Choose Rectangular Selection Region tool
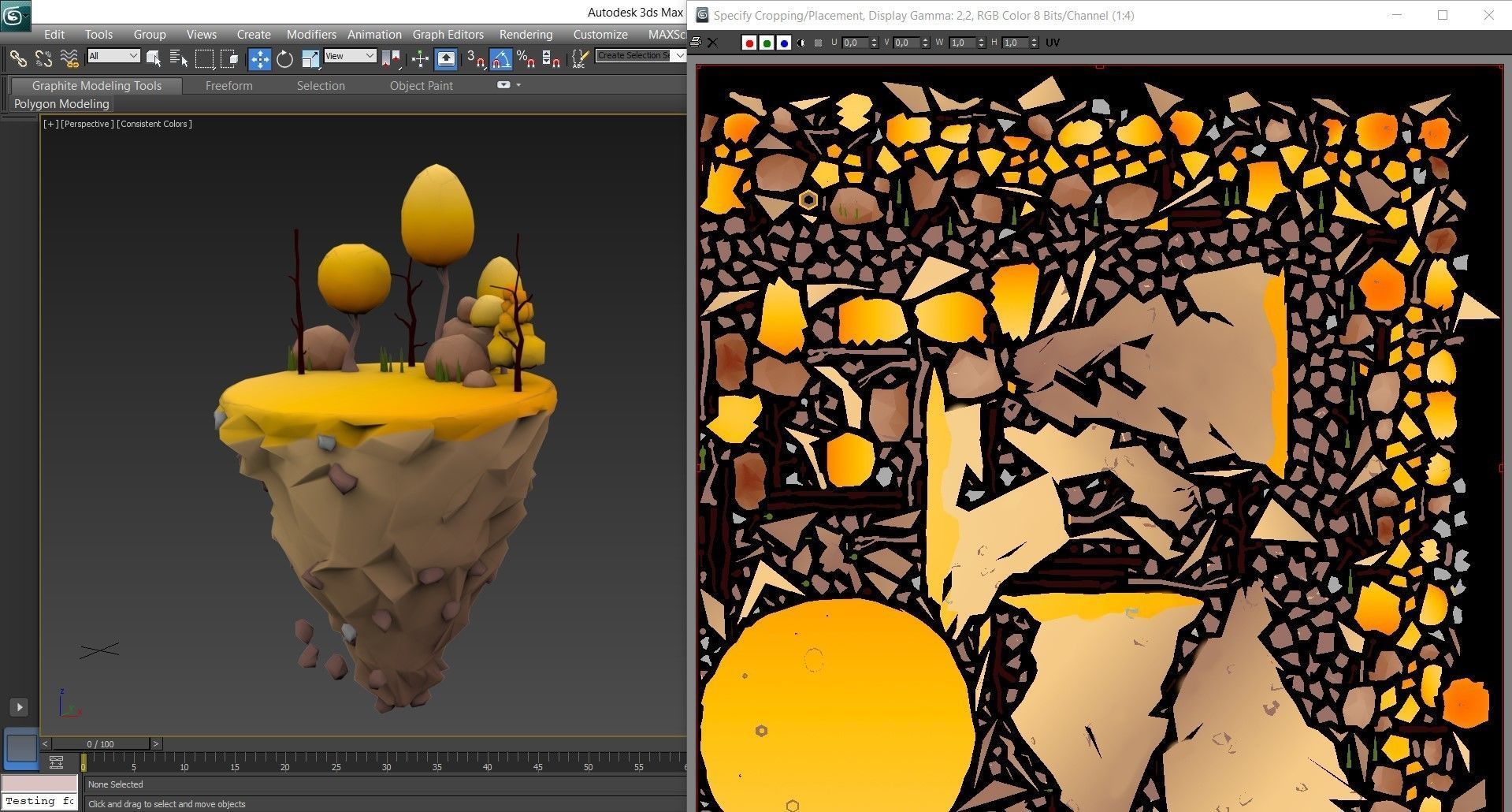Screen dimensions: 1512x812 [204, 58]
